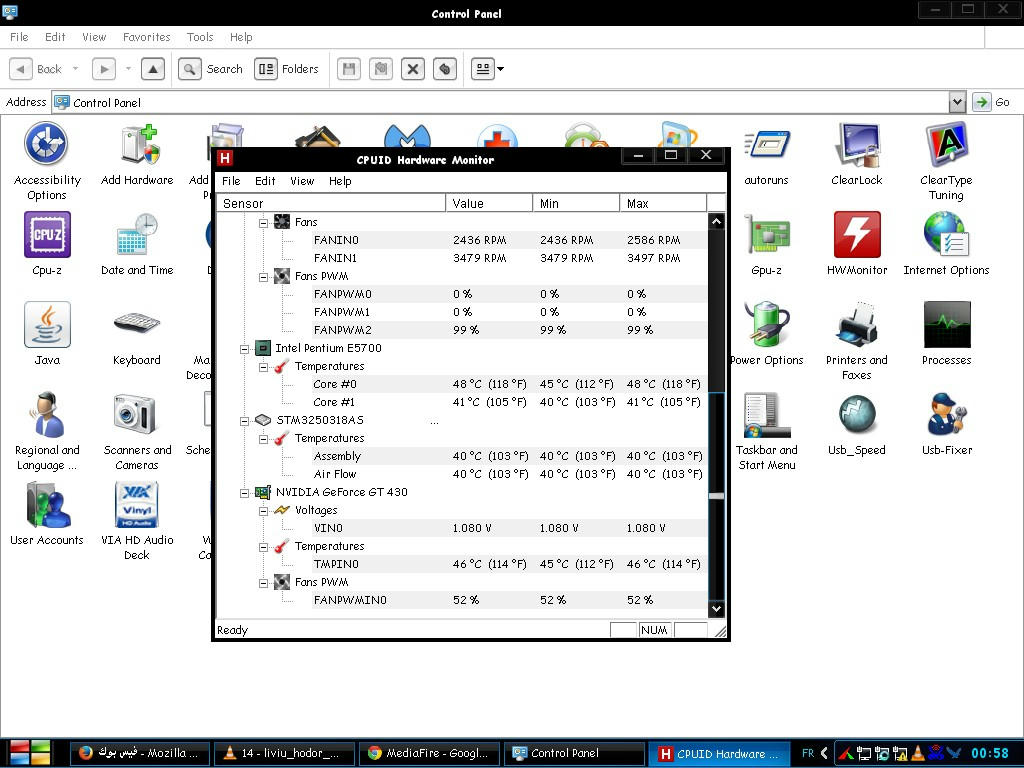1024x768 pixels.
Task: Open Help menu in Hardware Monitor
Action: pos(340,181)
